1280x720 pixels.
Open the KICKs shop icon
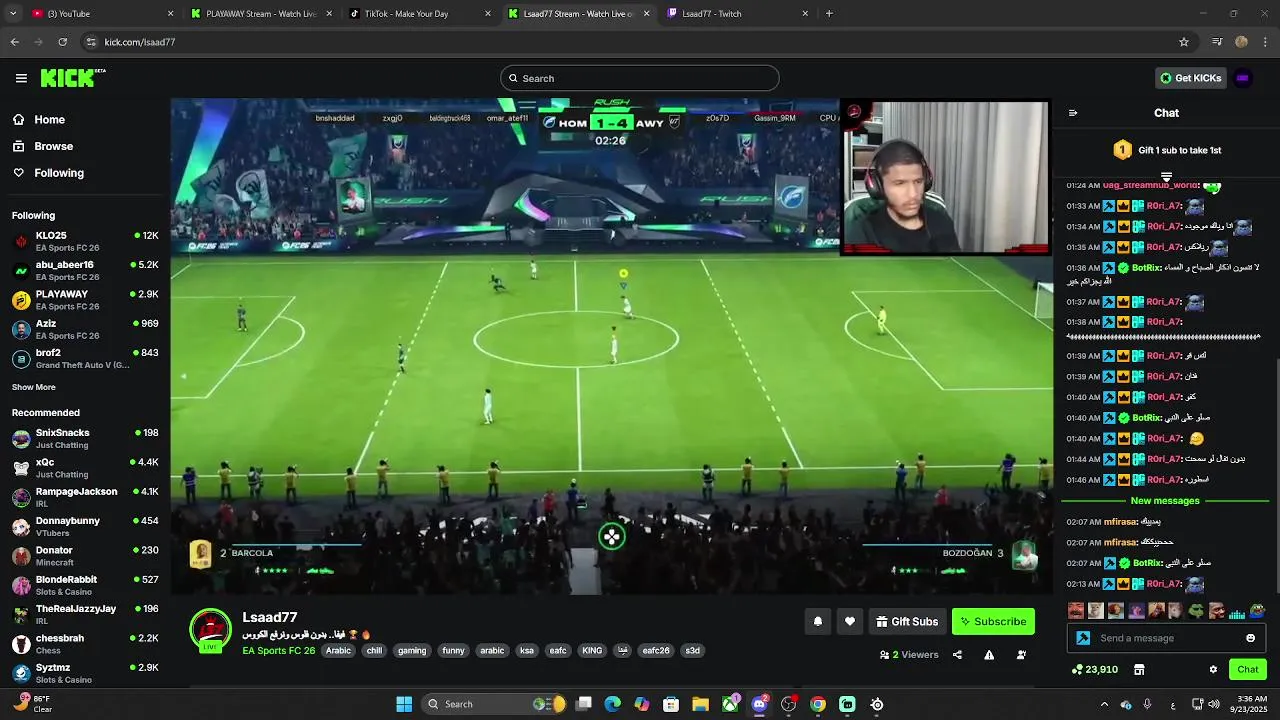point(1138,669)
